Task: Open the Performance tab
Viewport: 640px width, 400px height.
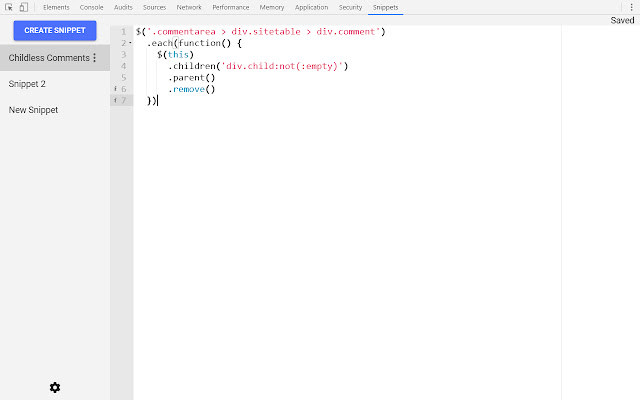Action: click(231, 7)
